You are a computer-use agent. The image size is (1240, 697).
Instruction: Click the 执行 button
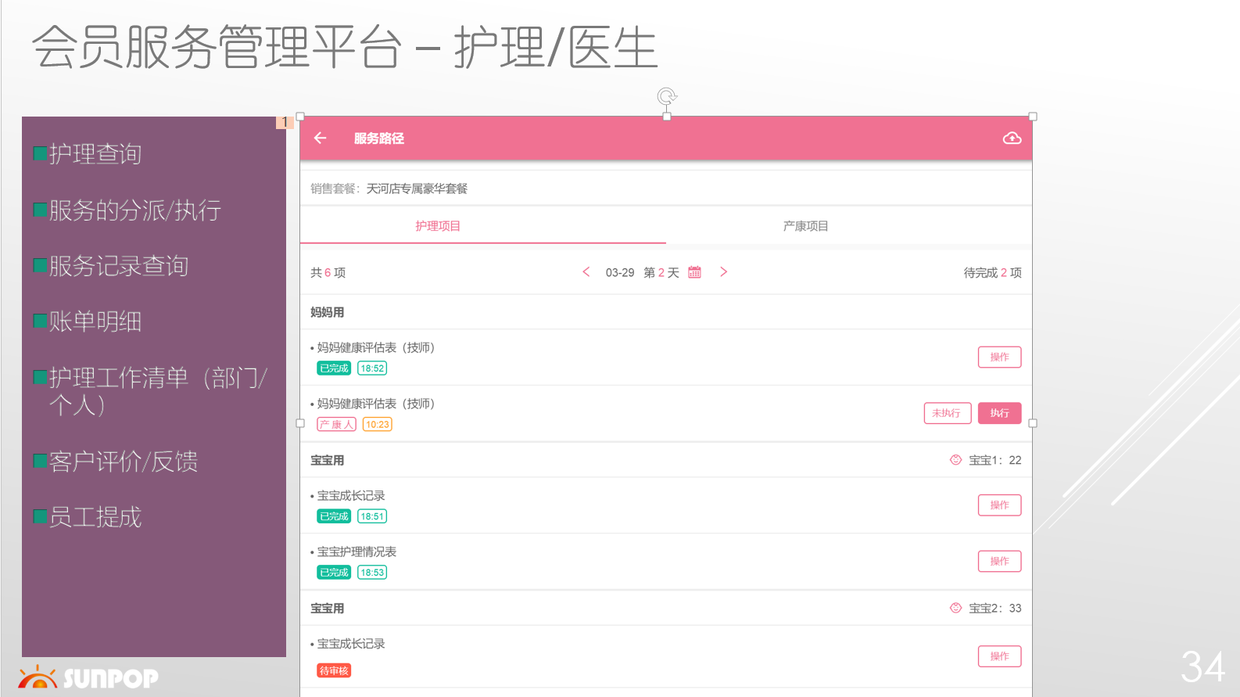(999, 413)
